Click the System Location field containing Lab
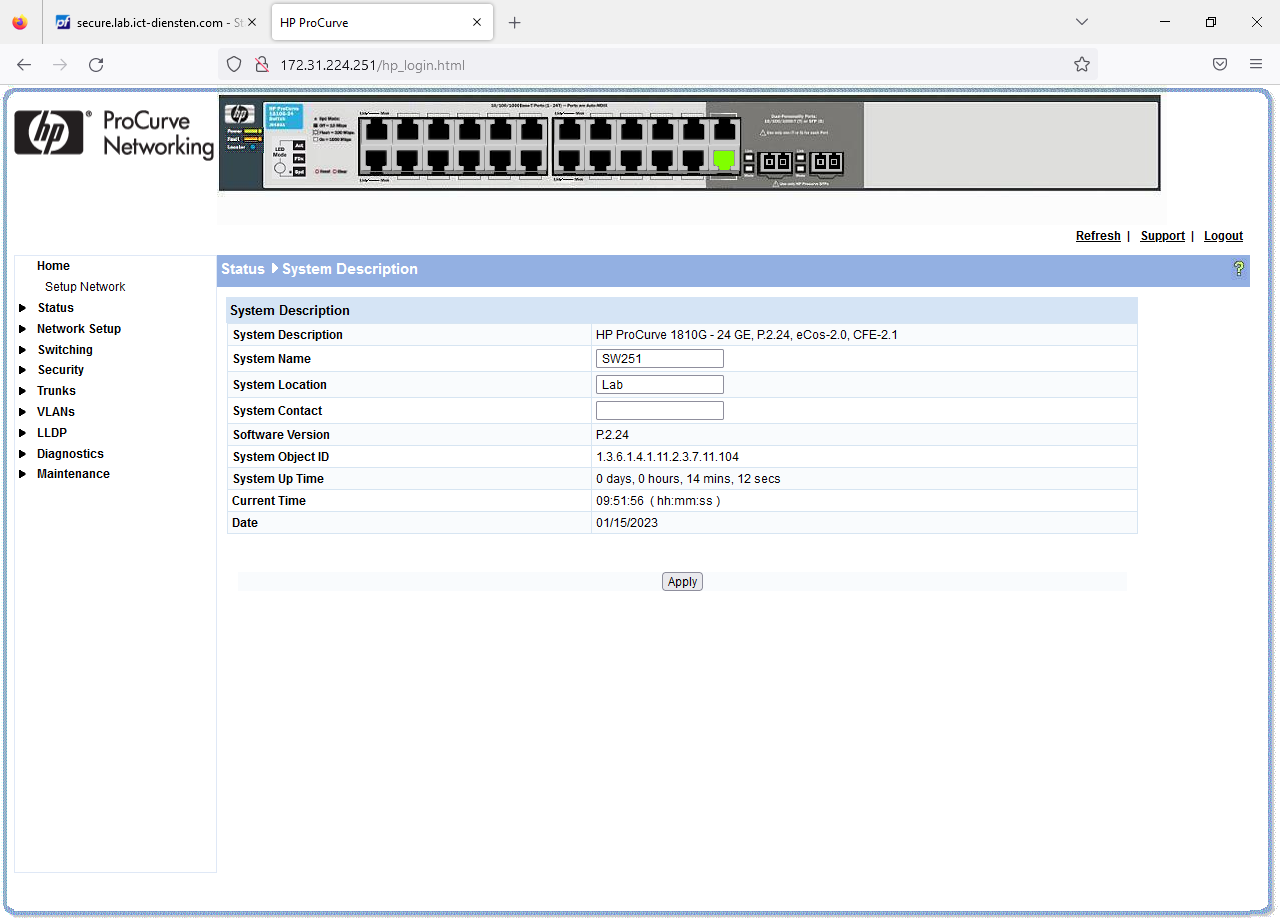The width and height of the screenshot is (1280, 920). point(660,385)
